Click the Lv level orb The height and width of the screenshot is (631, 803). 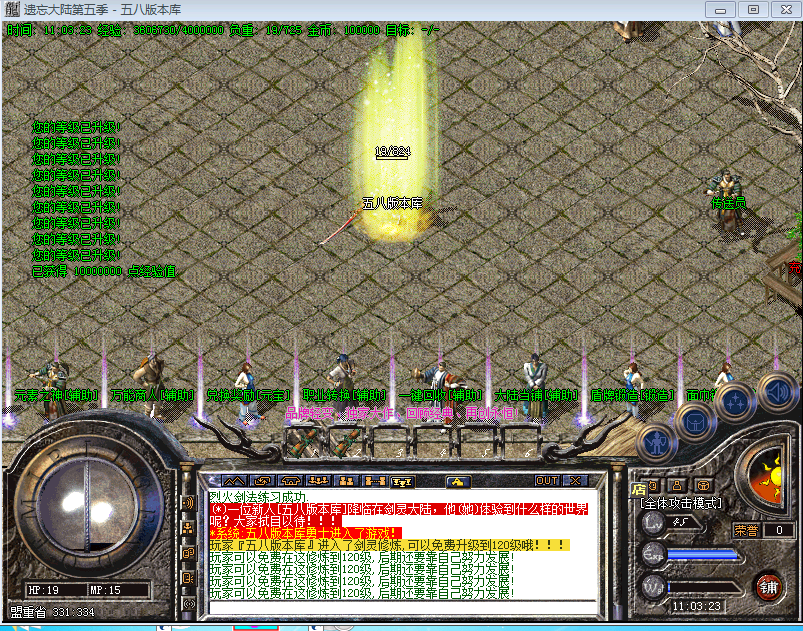[x=653, y=522]
